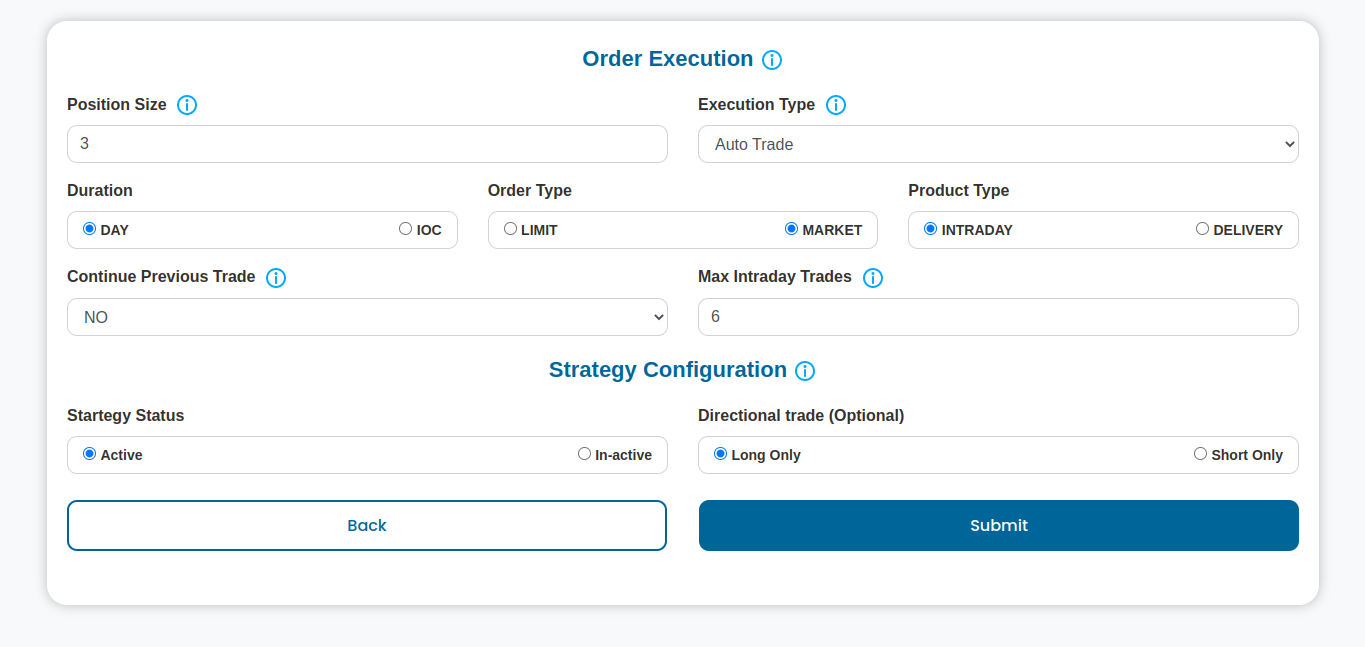This screenshot has height=647, width=1365.
Task: Click the Directional trade (Optional) label
Action: 801,415
